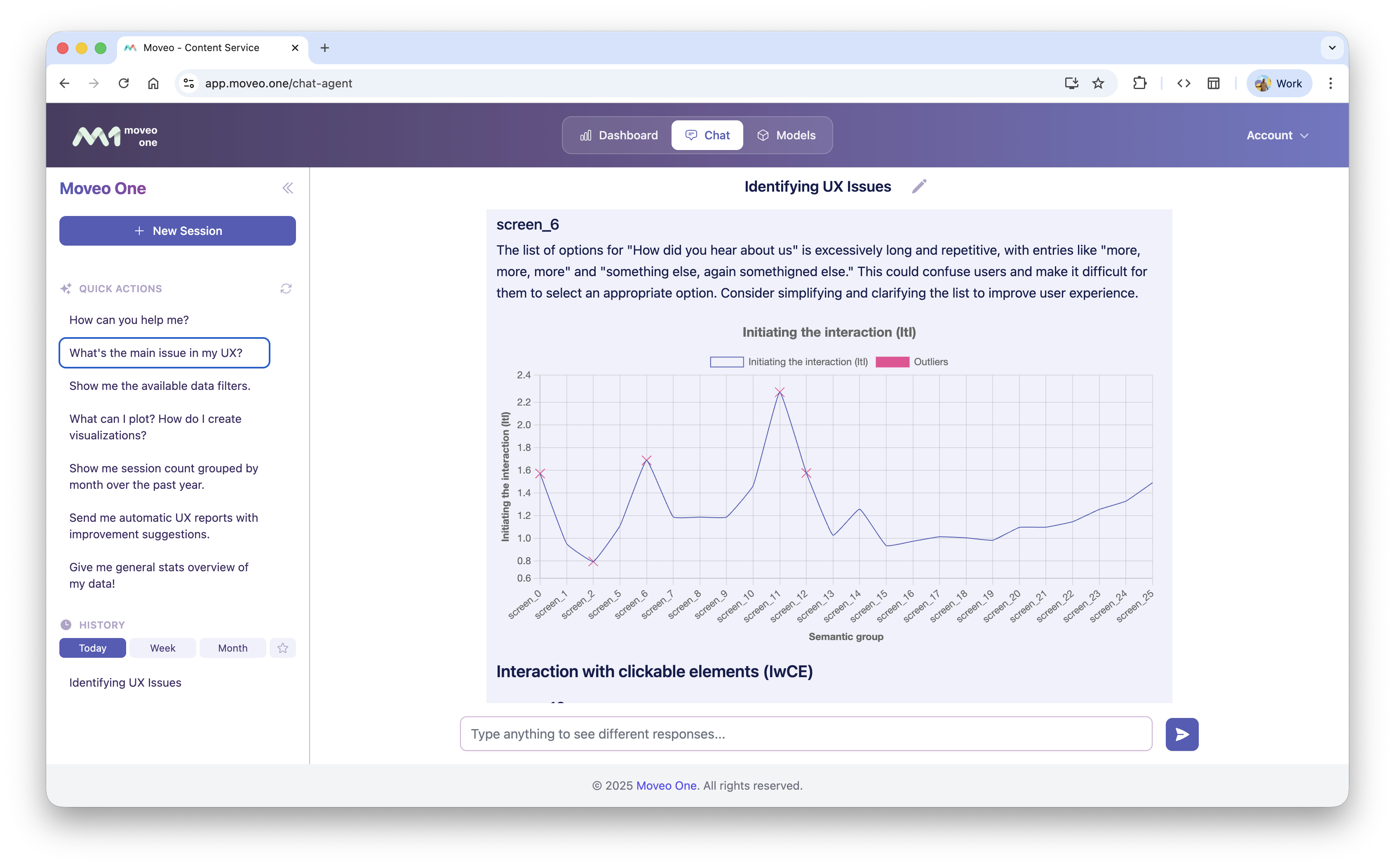Send a message with the arrow icon
The image size is (1395, 868).
click(1181, 734)
